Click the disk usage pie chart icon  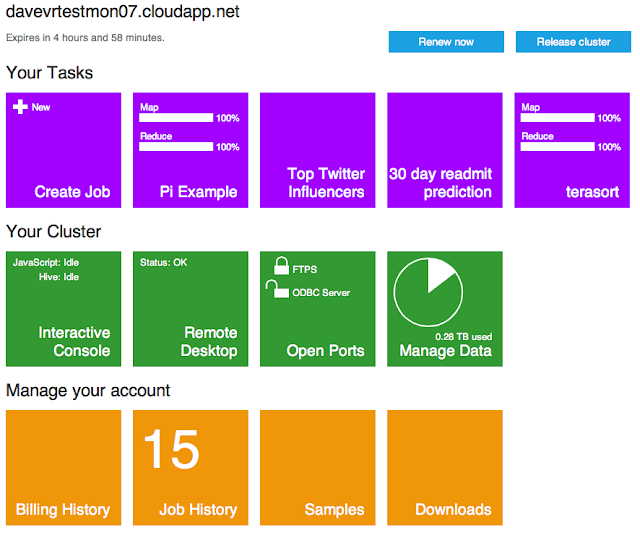[428, 292]
